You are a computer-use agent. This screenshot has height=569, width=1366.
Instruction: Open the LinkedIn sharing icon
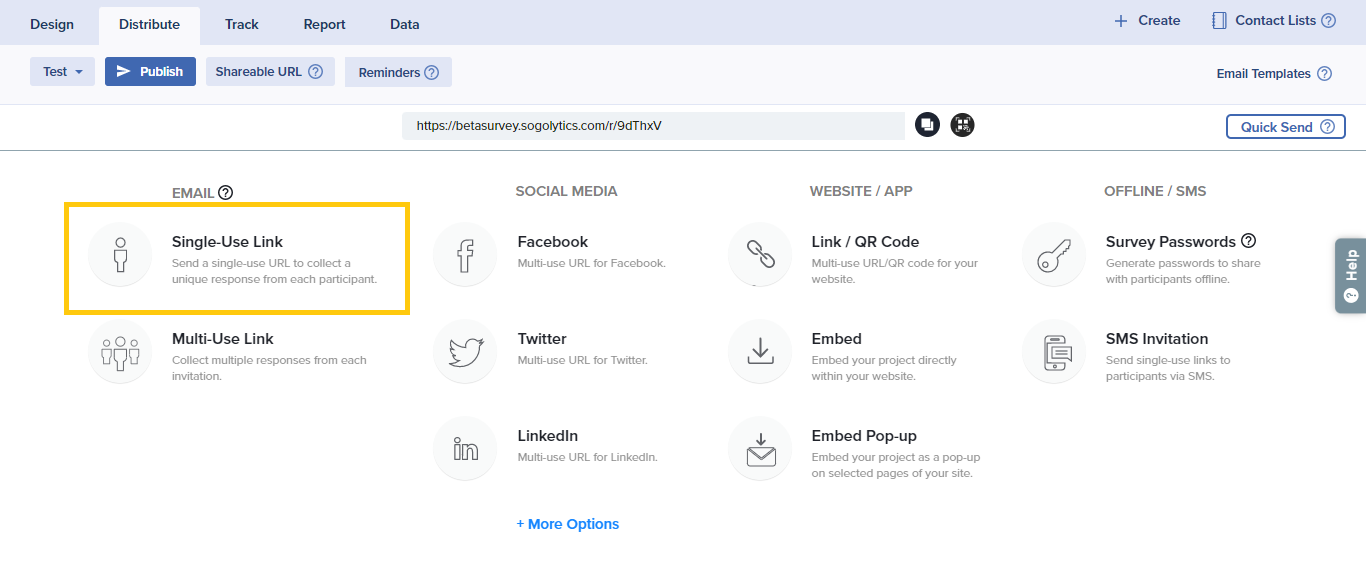[465, 448]
